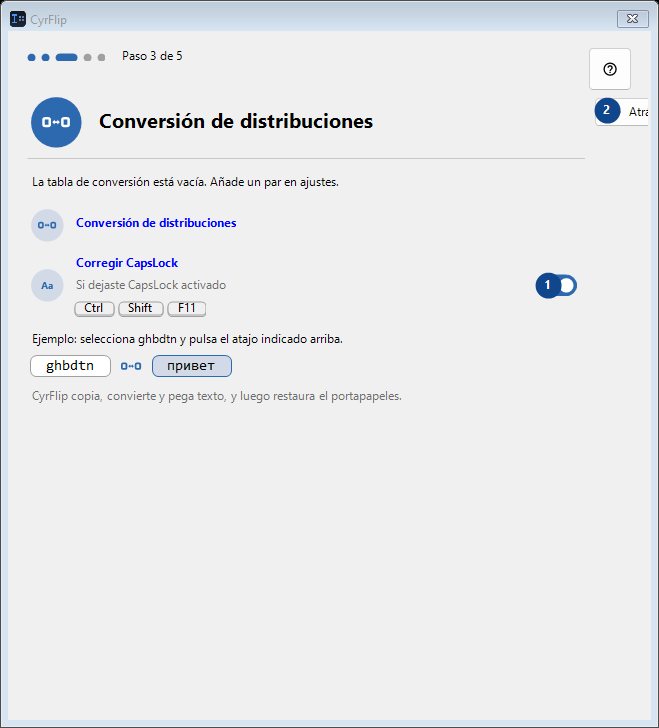The width and height of the screenshot is (659, 728).
Task: Click the arrow icon between ghbdtn and привет
Action: (x=131, y=366)
